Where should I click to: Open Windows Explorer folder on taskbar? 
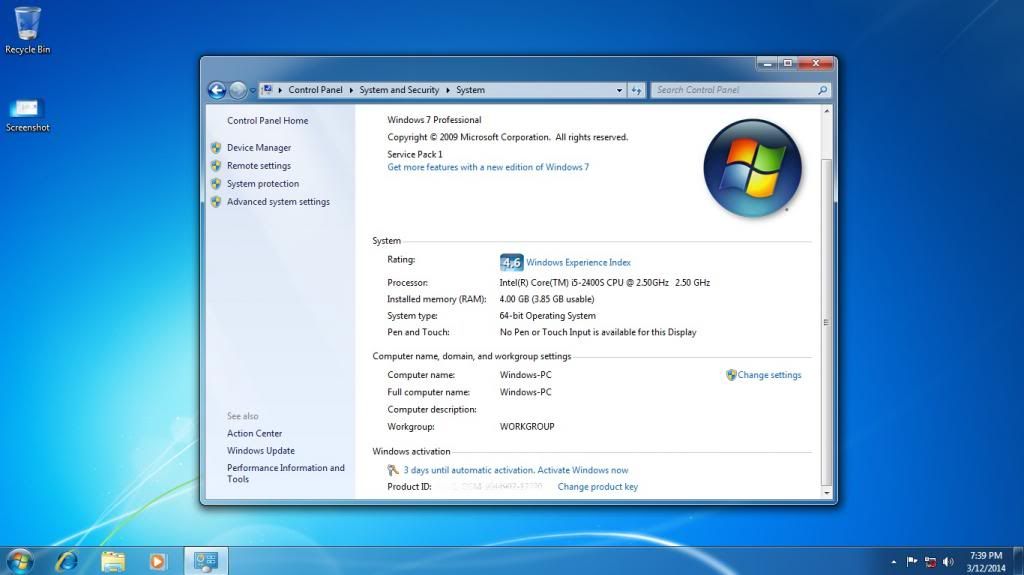[x=112, y=561]
